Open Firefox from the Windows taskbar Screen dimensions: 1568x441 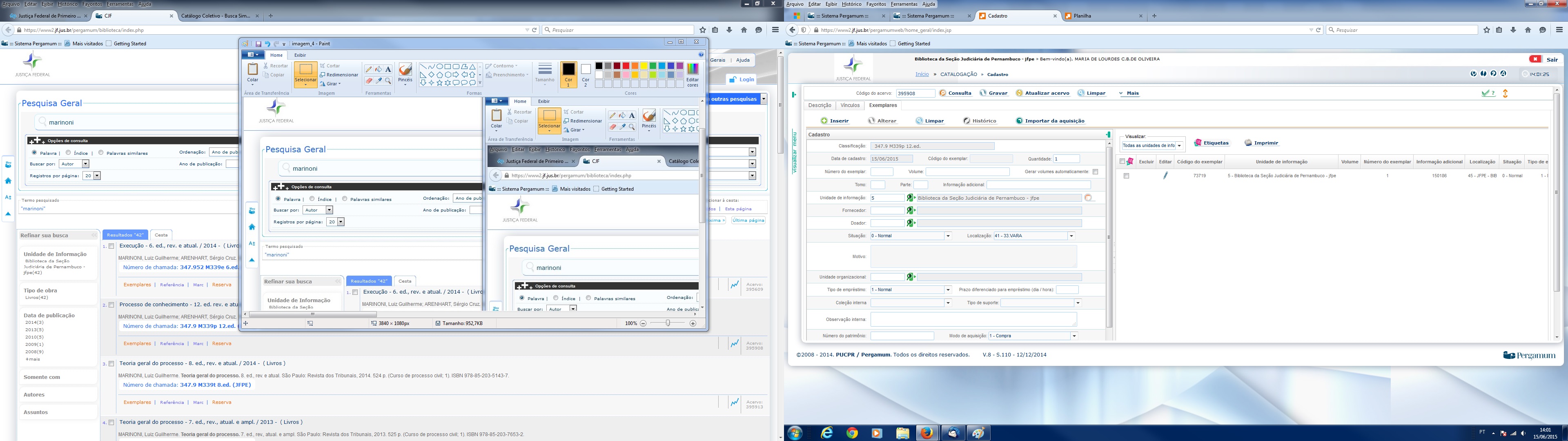tap(927, 433)
